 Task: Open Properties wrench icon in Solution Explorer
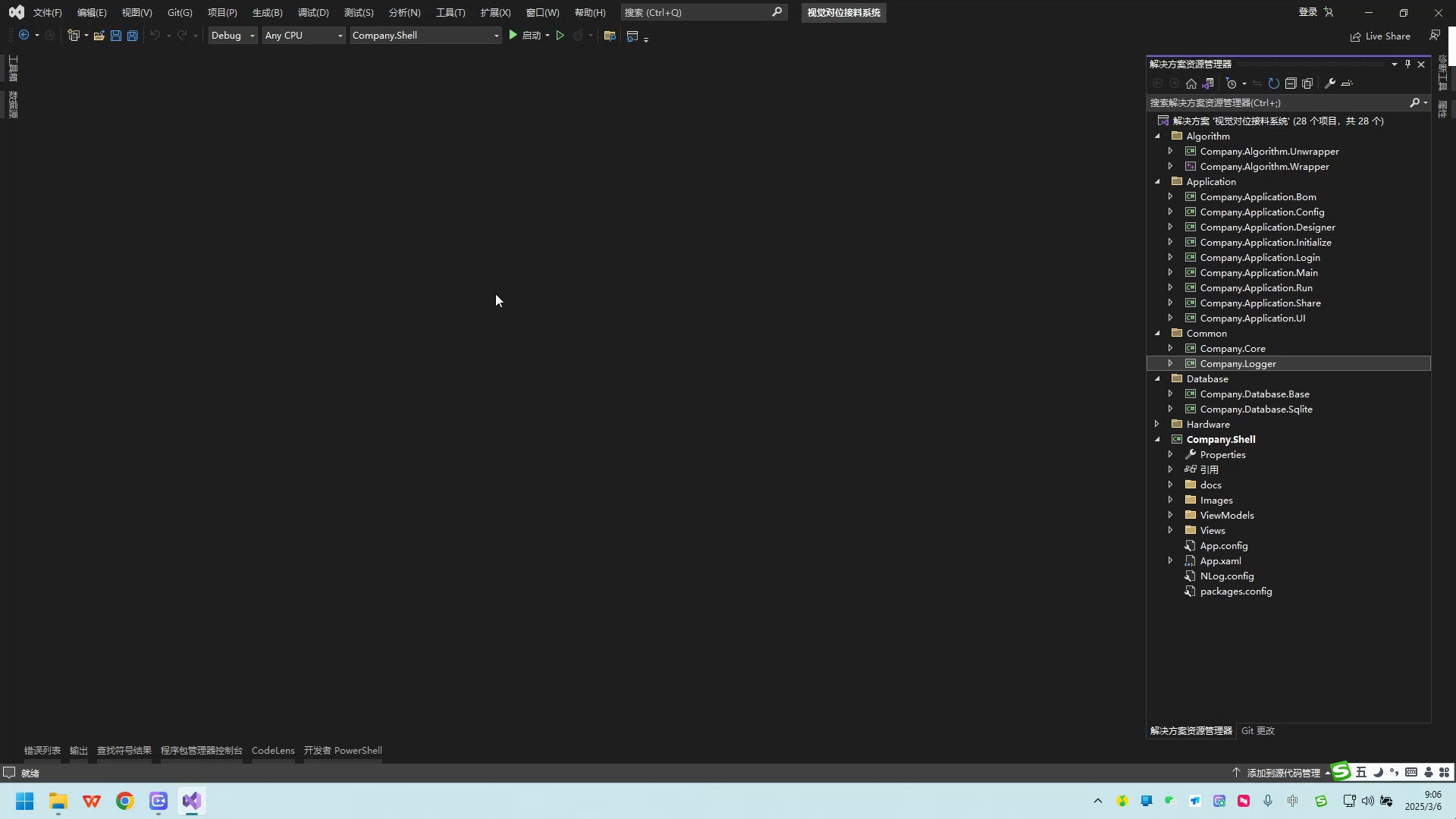[1329, 83]
